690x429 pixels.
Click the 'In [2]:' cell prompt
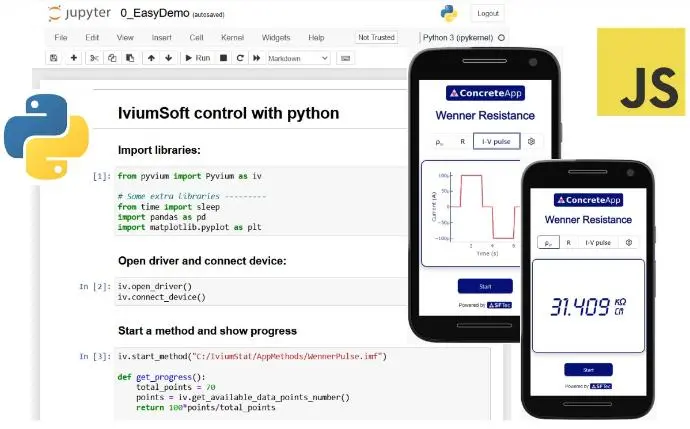pos(95,286)
